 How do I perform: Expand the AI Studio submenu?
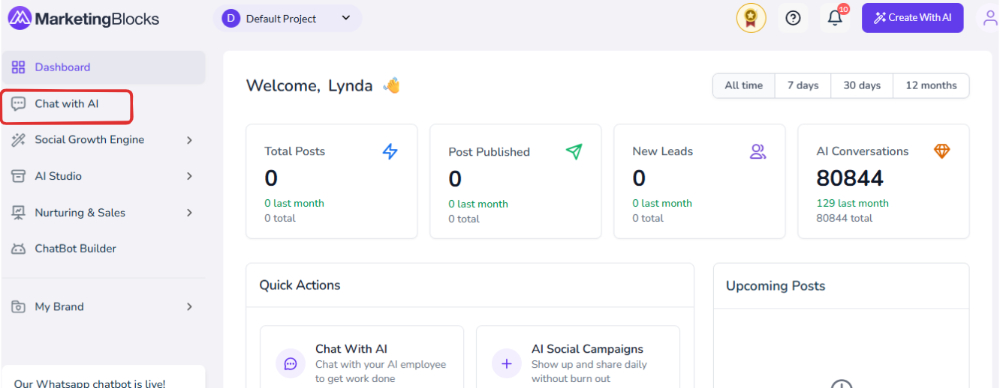click(103, 176)
